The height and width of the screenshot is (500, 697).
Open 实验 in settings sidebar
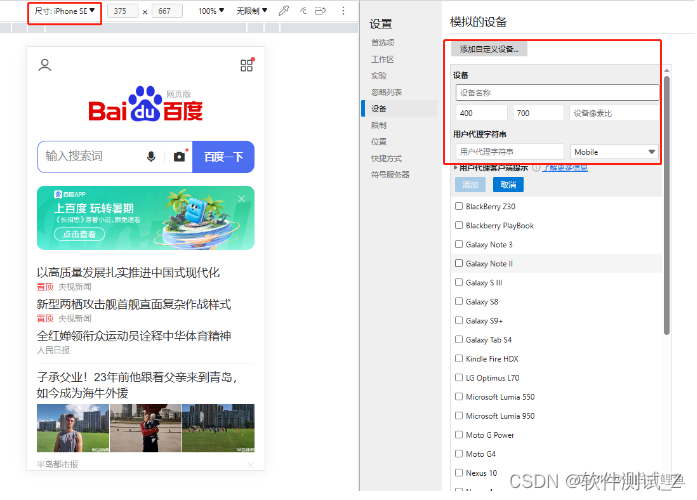tap(379, 76)
